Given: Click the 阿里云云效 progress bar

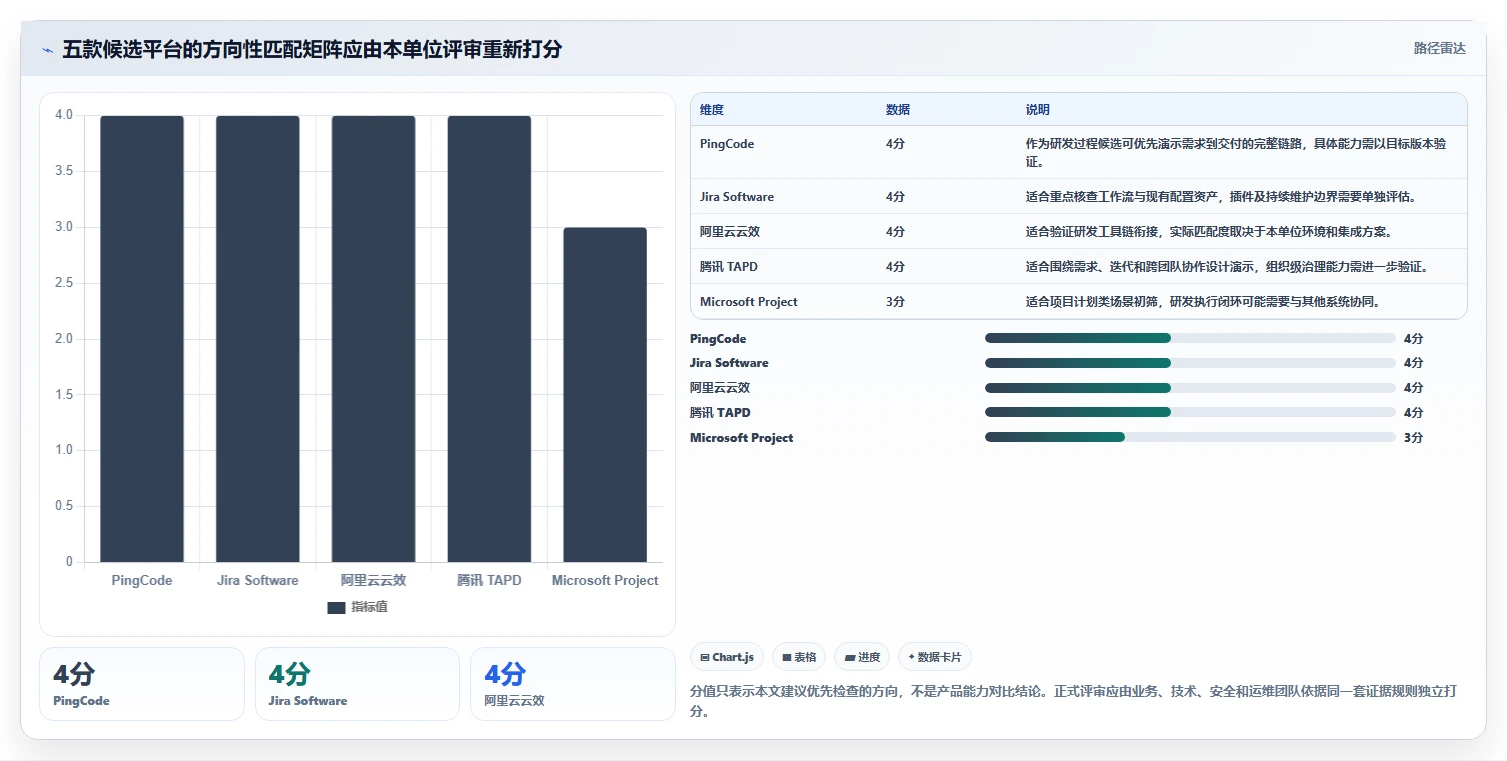Looking at the screenshot, I should (x=1190, y=388).
